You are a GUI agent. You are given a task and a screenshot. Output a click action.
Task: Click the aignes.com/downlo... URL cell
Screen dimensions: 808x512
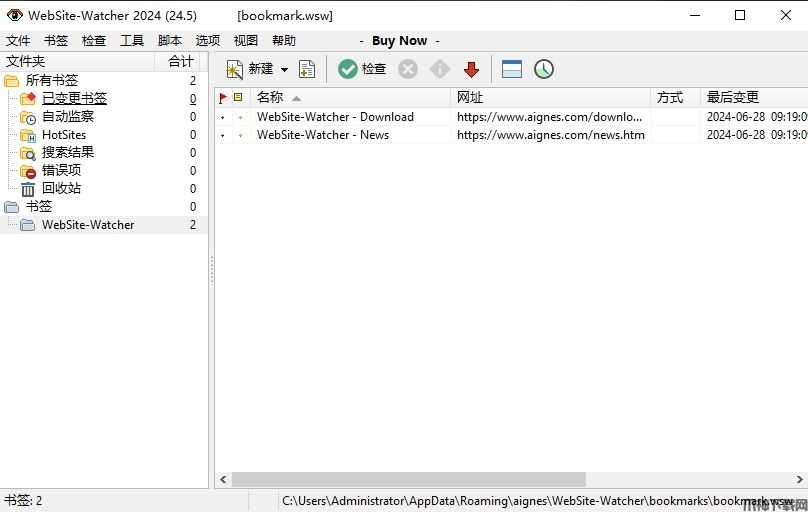tap(550, 117)
